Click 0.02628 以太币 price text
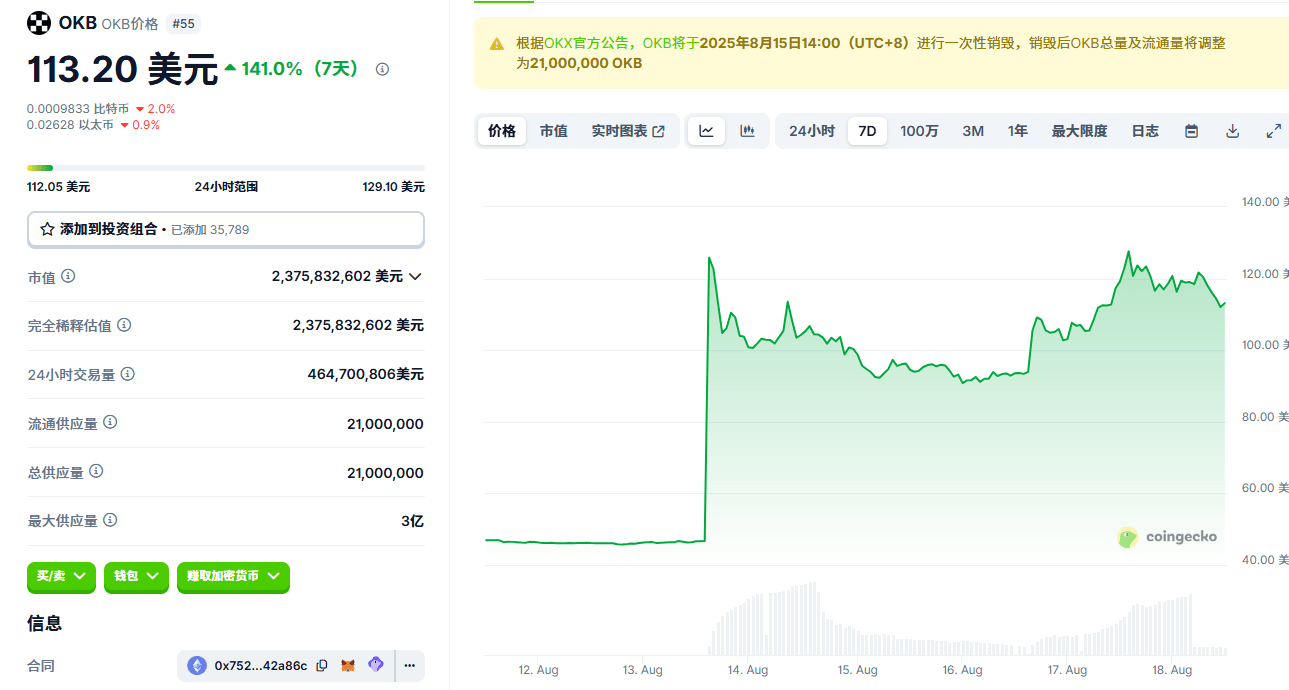The height and width of the screenshot is (690, 1289). point(71,125)
